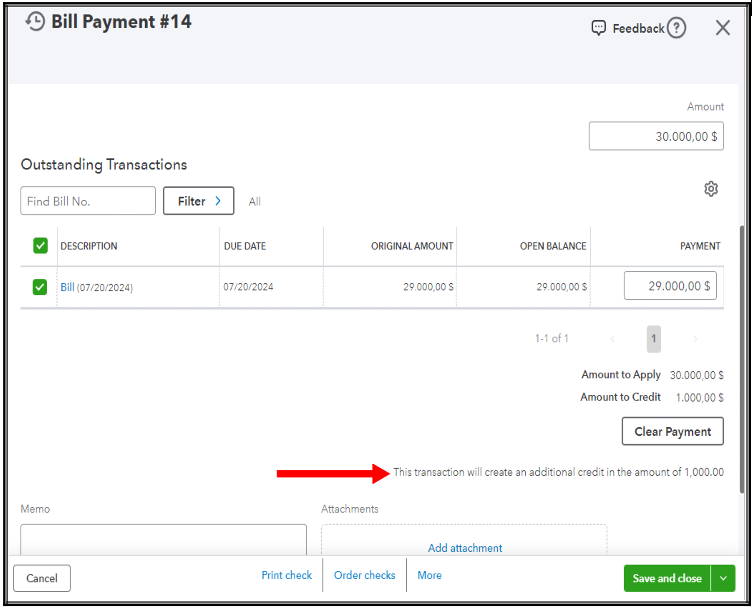Click the additional credit notice text
753x610 pixels.
[559, 472]
